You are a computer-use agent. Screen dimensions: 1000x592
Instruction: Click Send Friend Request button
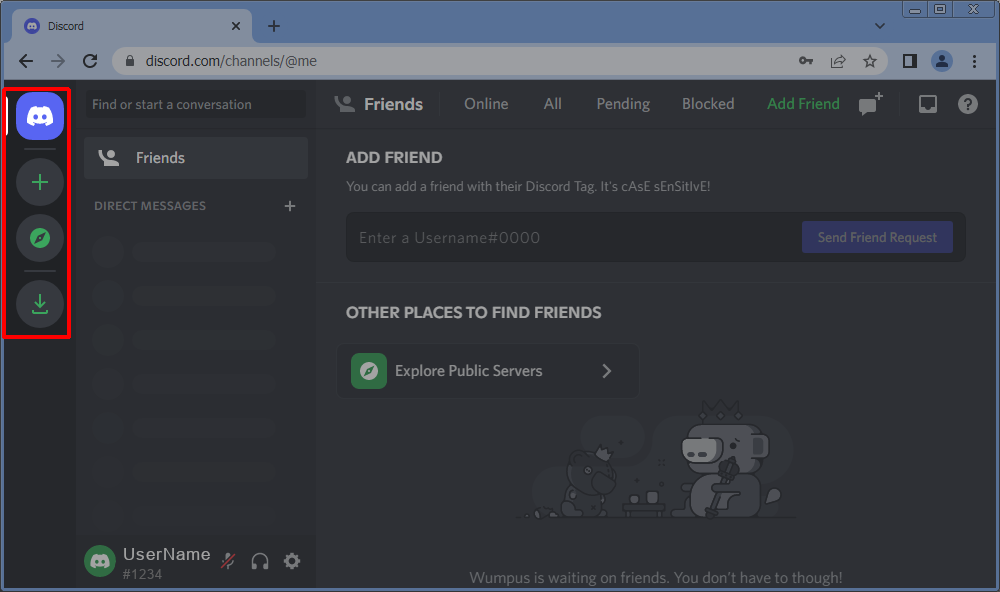[x=877, y=237]
